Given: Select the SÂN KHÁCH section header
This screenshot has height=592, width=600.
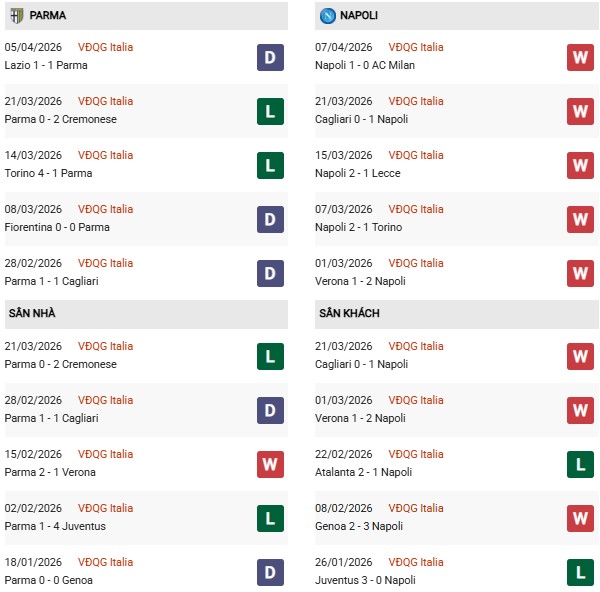Looking at the screenshot, I should (x=349, y=314).
